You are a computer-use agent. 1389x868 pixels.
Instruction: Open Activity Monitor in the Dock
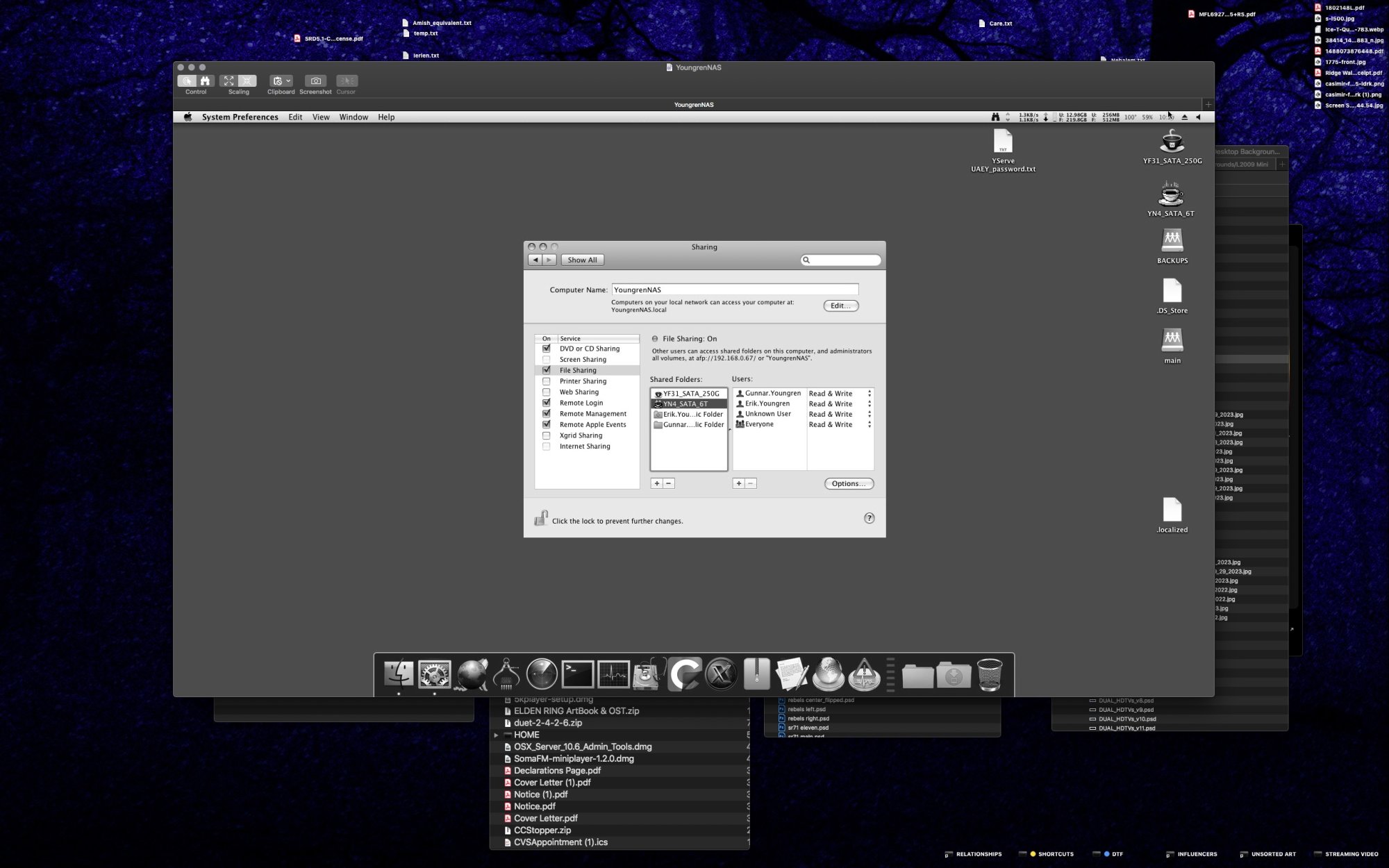tap(614, 674)
